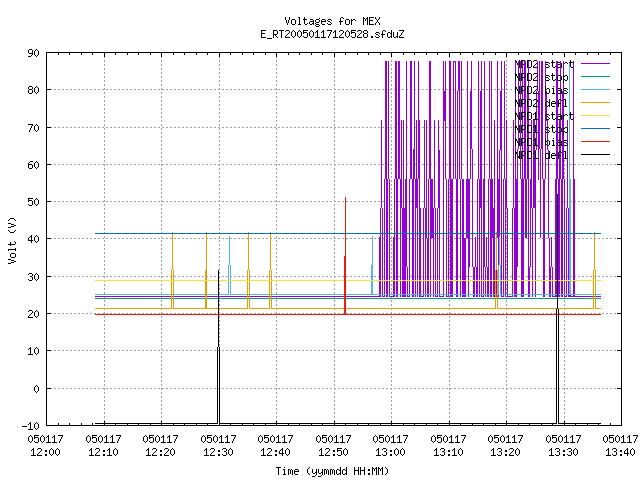640x480 pixels.
Task: Click the red line sample beside NPD1 bias
Action: click(x=595, y=141)
